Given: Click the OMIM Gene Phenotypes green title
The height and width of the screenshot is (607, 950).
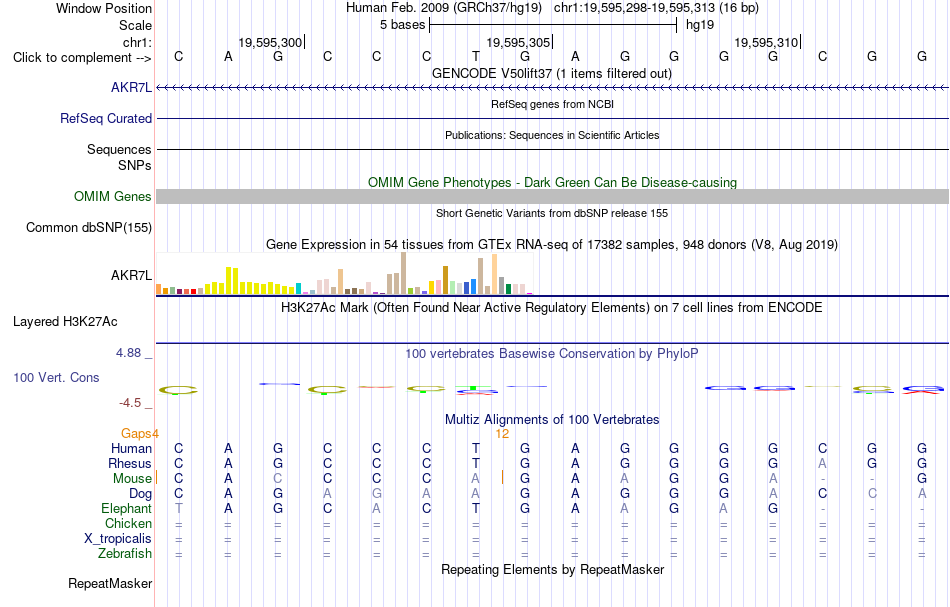Looking at the screenshot, I should point(553,182).
